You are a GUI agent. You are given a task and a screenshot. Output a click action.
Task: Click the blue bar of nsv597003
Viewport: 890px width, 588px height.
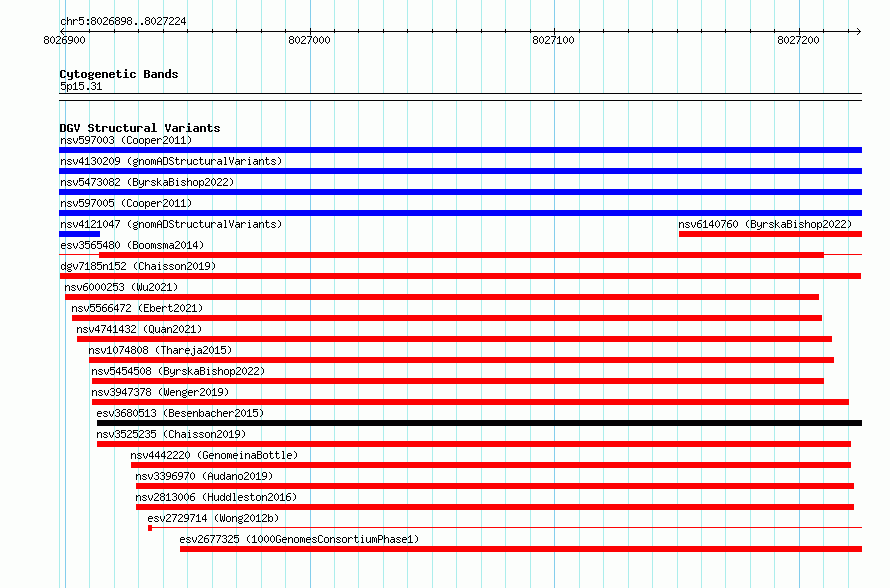(x=460, y=150)
